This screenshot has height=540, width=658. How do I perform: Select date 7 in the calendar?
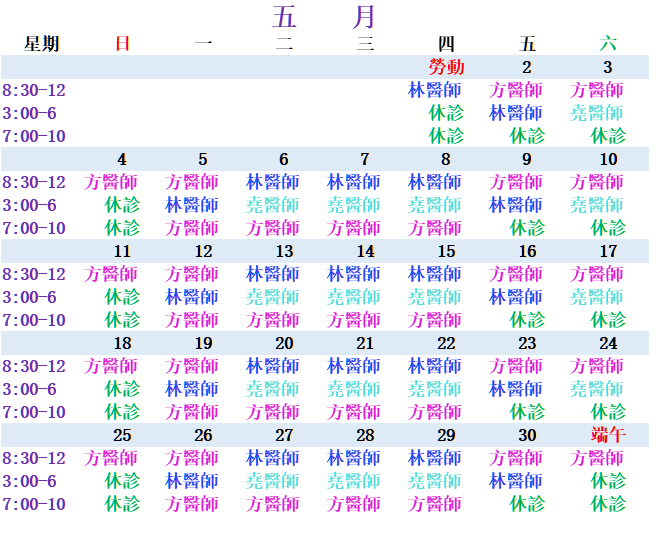[365, 159]
